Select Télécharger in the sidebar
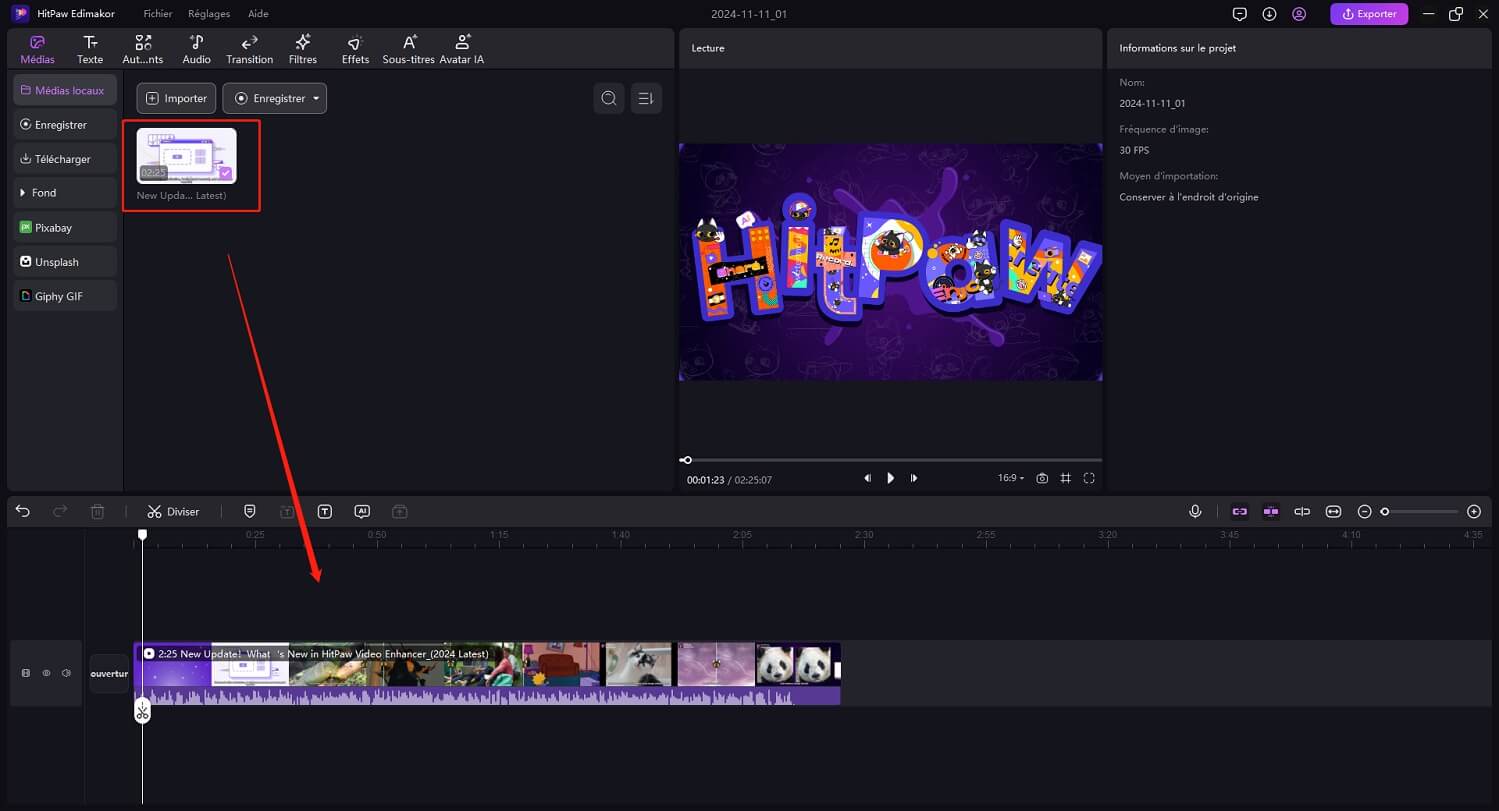Image resolution: width=1499 pixels, height=811 pixels. pos(65,159)
